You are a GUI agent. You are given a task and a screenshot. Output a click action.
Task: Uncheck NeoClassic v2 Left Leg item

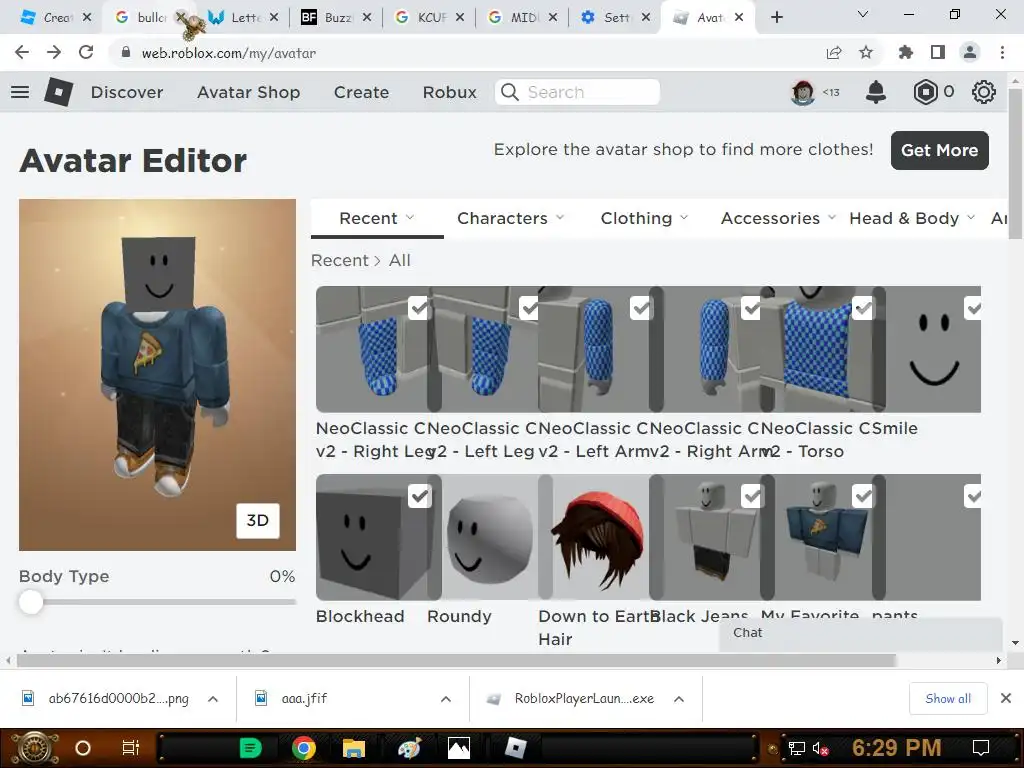[530, 308]
